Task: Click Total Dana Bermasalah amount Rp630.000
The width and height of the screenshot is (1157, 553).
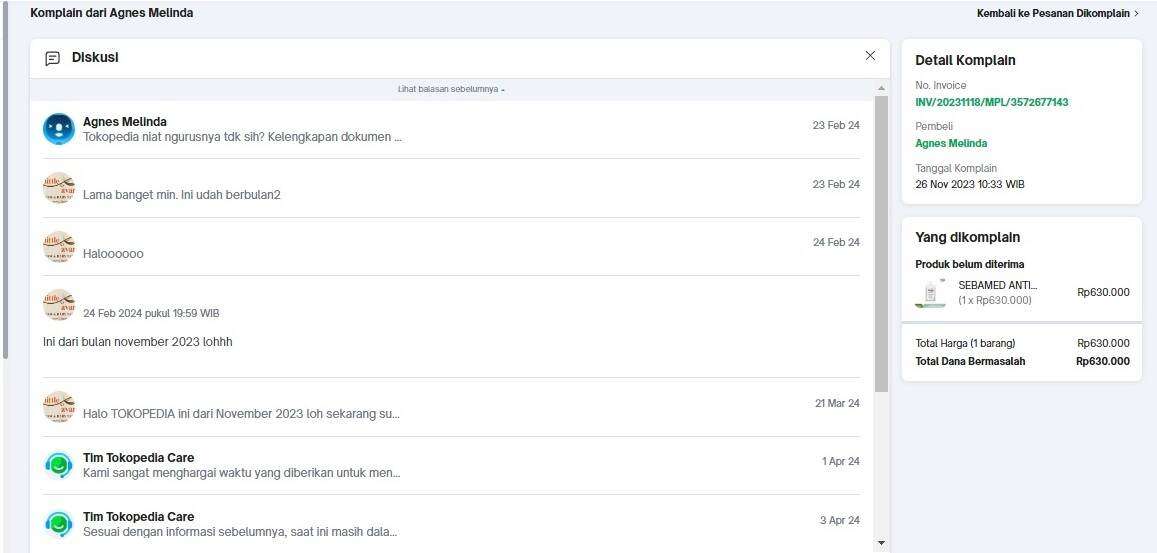Action: [1102, 362]
